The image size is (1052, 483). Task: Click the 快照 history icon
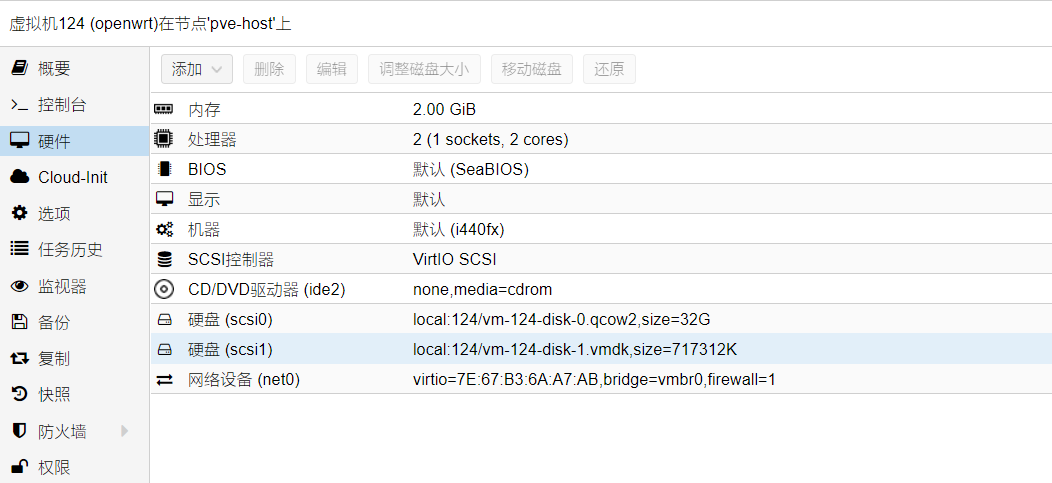coord(19,394)
